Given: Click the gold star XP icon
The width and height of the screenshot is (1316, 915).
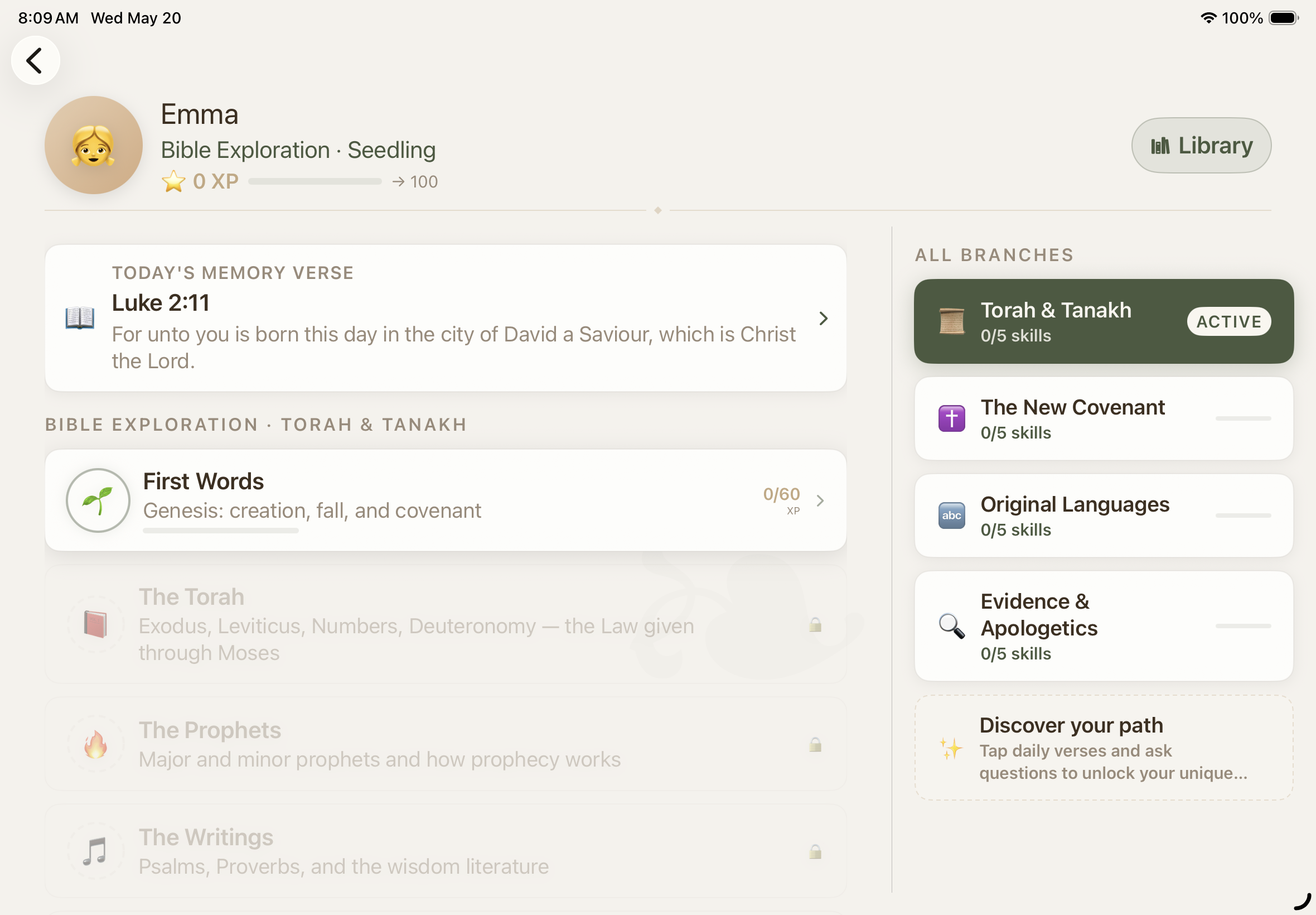Looking at the screenshot, I should pyautogui.click(x=173, y=182).
